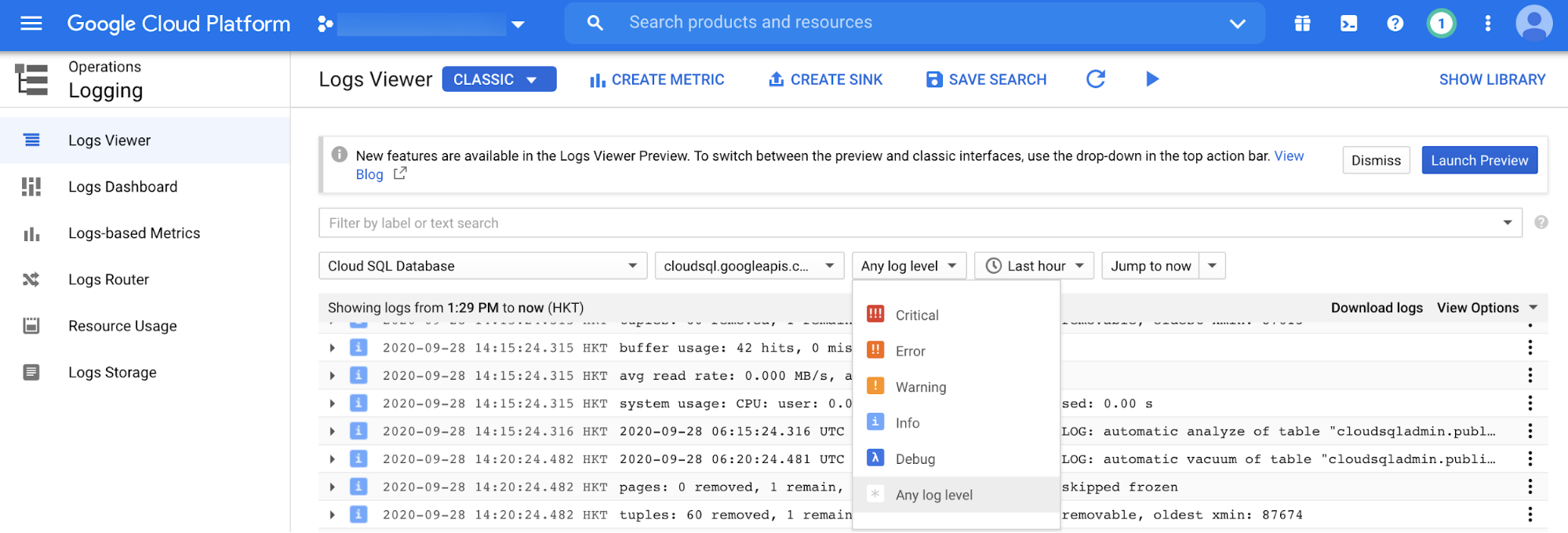Screen dimensions: 1568x533
Task: Open the Last hour time range dropdown
Action: pyautogui.click(x=1035, y=266)
